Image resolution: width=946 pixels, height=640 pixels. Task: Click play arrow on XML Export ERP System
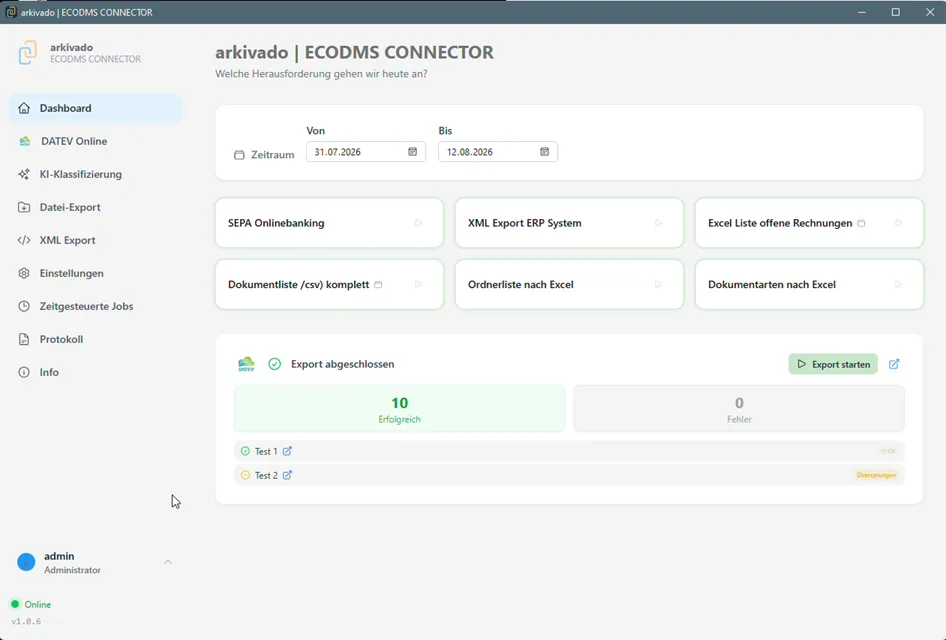coord(658,223)
